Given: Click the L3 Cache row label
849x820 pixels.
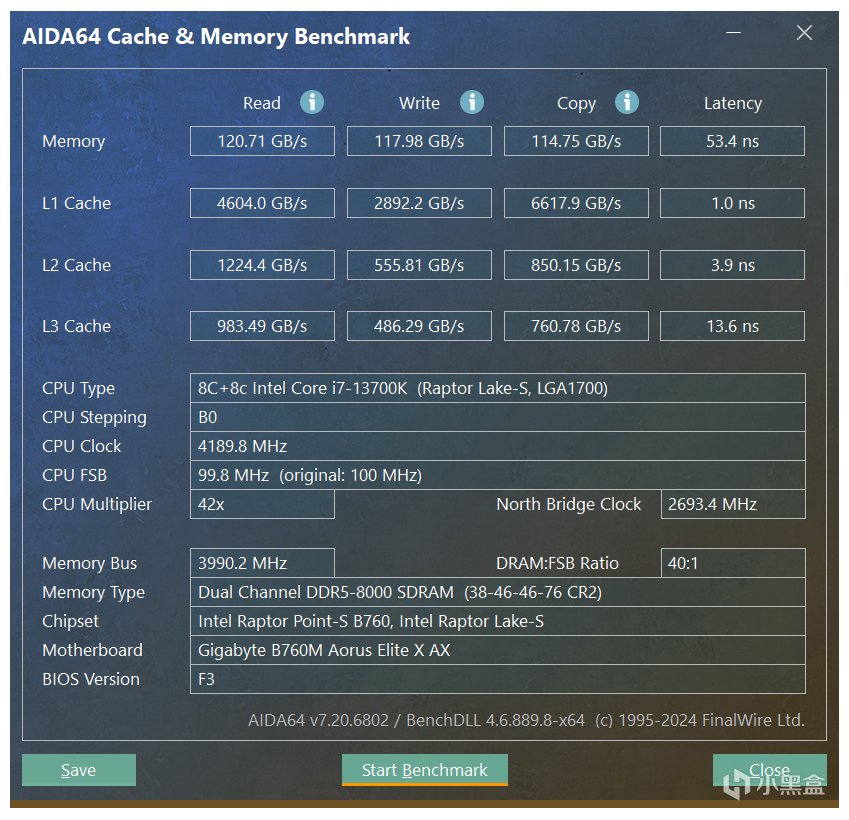Looking at the screenshot, I should coord(76,326).
